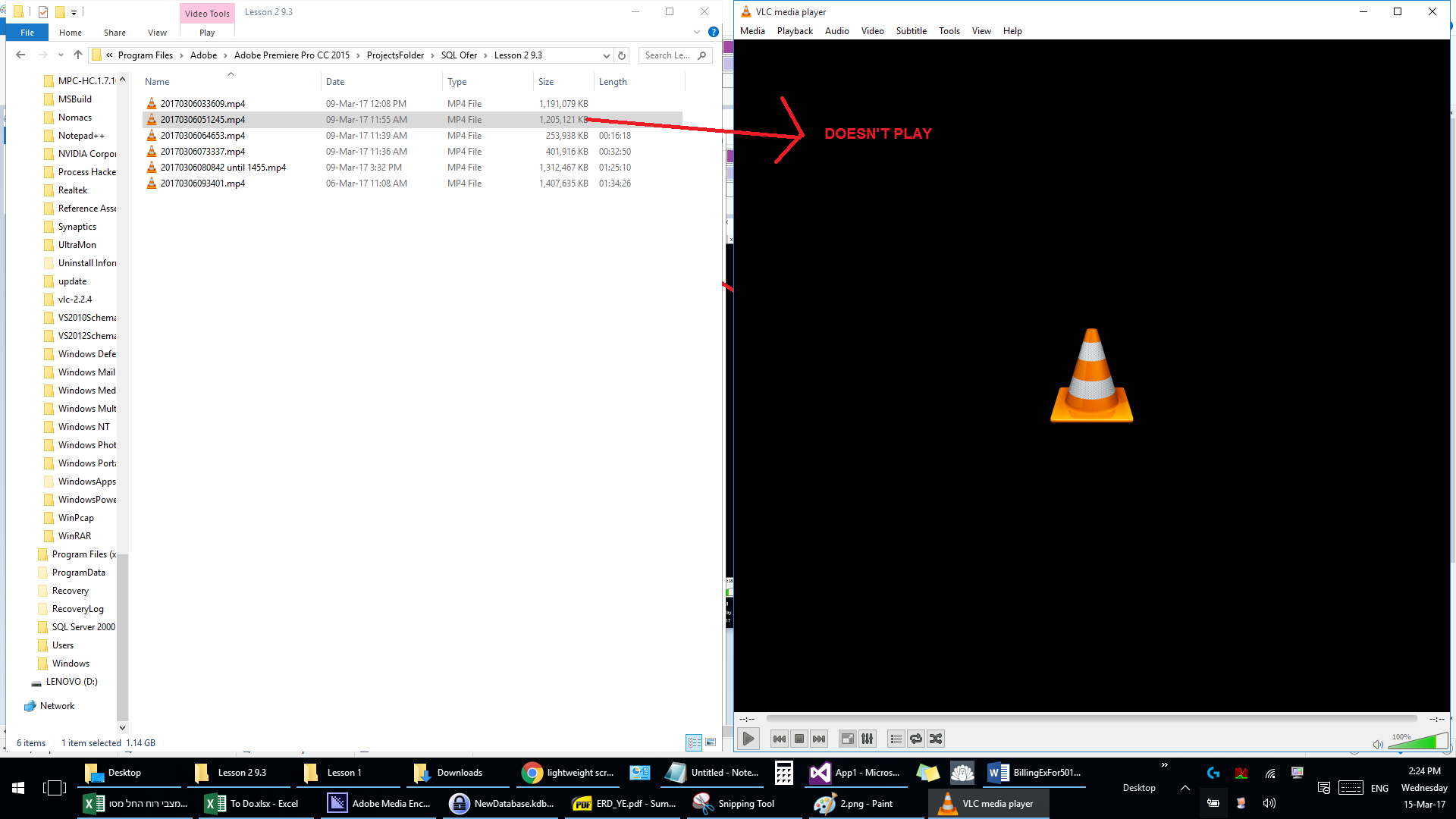Select file 20170306093401.mp4
Screen dimensions: 1456x819
(202, 184)
